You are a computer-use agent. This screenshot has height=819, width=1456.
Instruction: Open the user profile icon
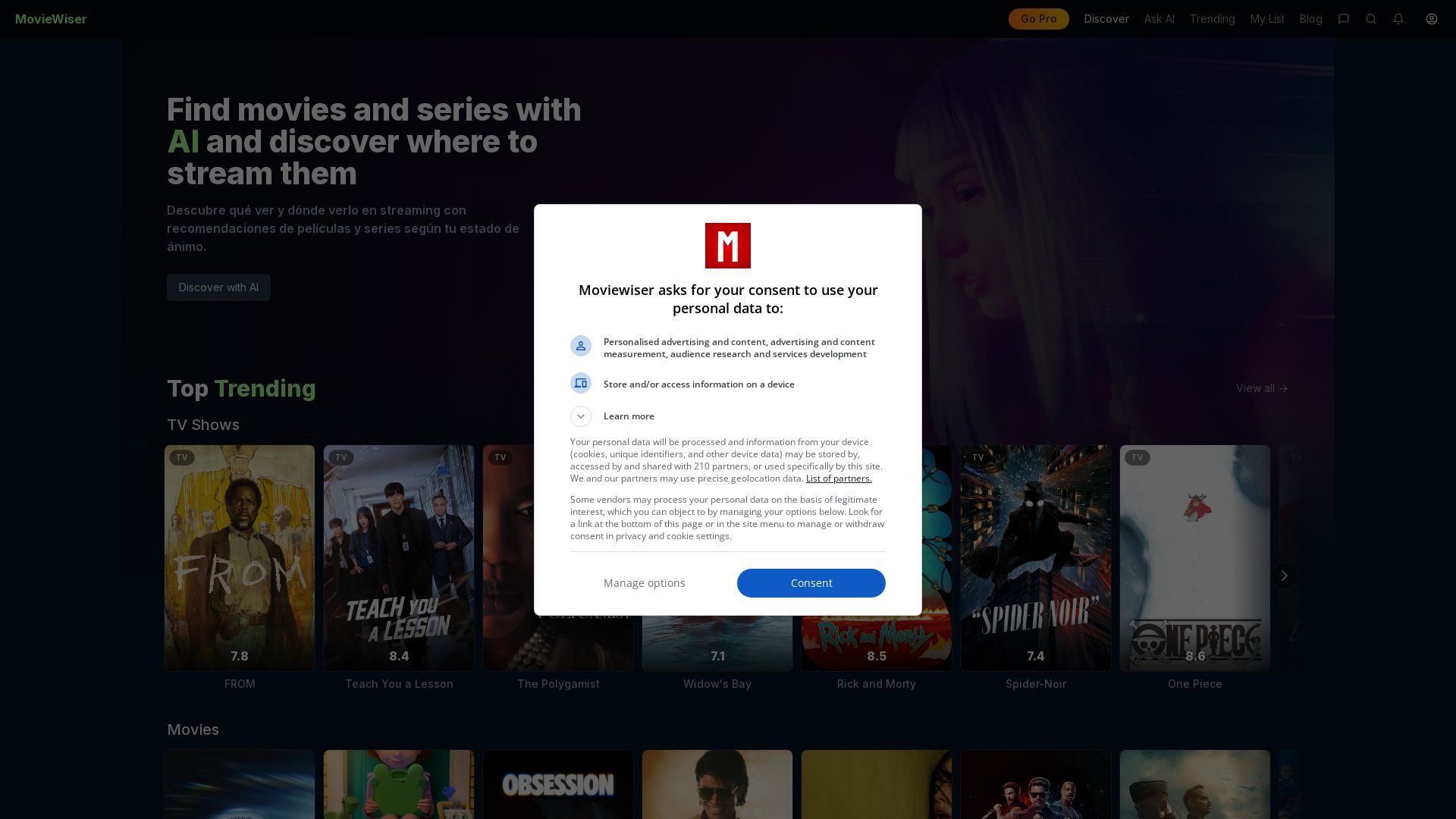(1432, 19)
